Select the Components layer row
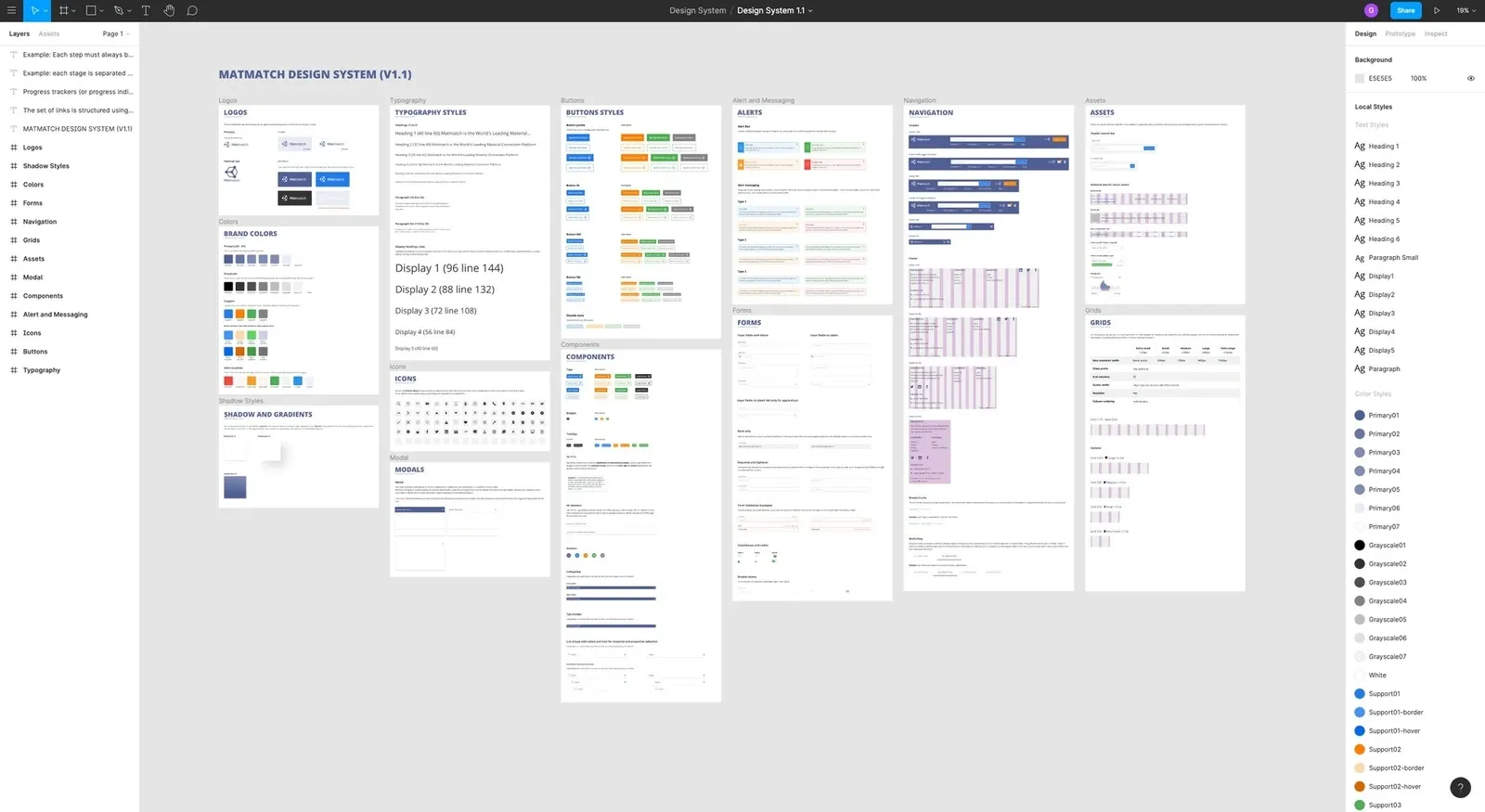The width and height of the screenshot is (1485, 812). tap(70, 296)
